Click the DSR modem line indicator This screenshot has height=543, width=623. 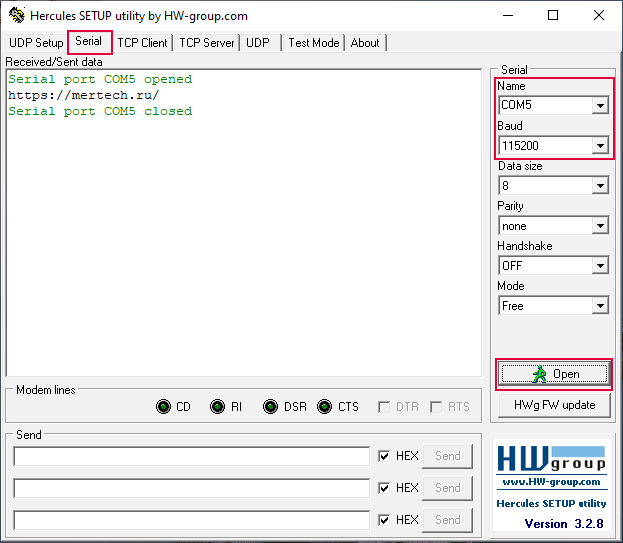click(271, 407)
